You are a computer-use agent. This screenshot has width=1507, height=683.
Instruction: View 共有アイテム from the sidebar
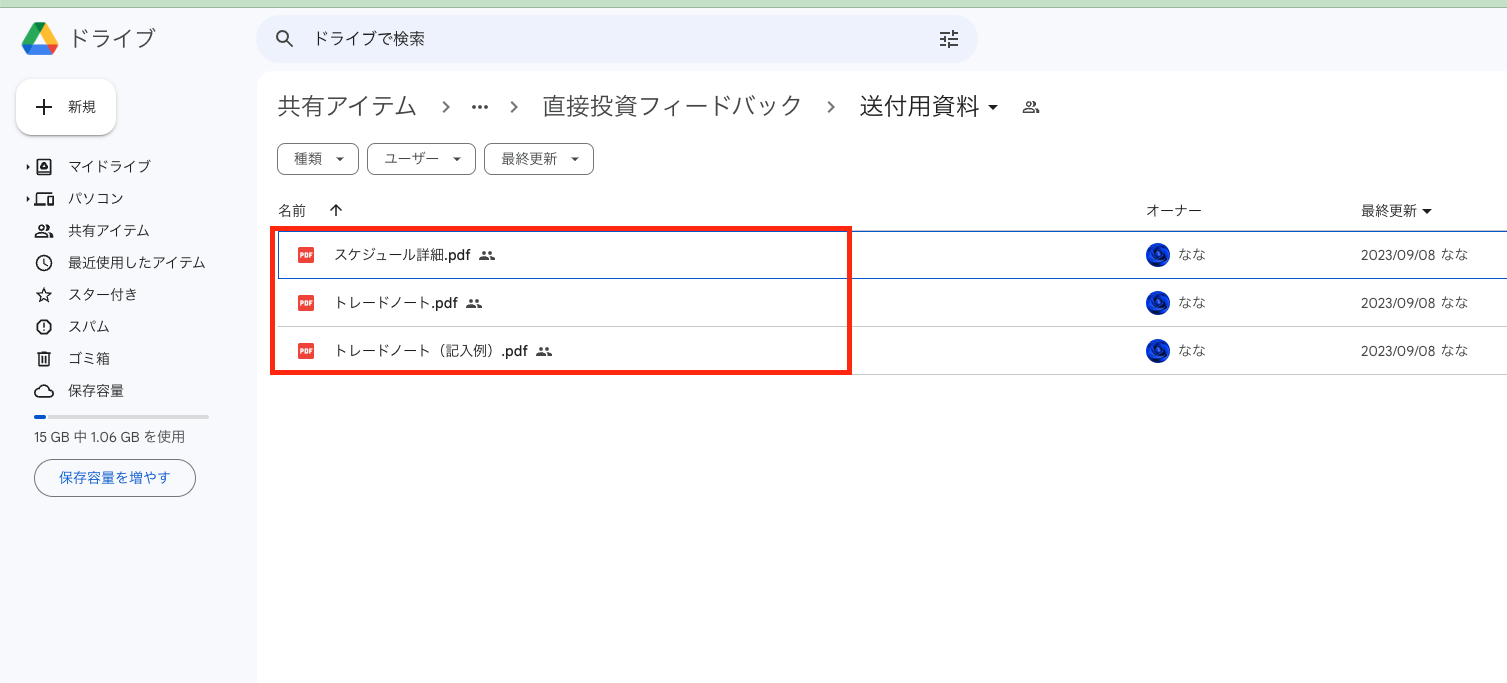[x=107, y=230]
